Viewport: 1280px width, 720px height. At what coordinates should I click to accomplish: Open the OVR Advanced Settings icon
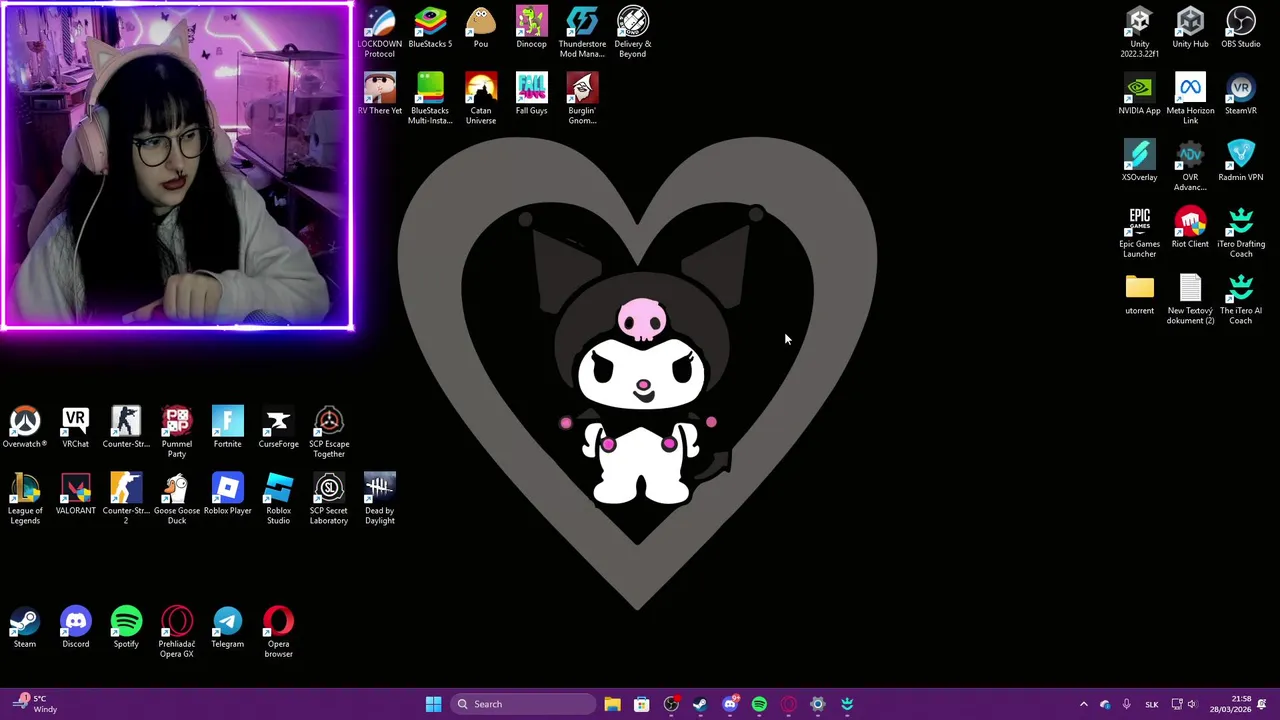[1190, 166]
